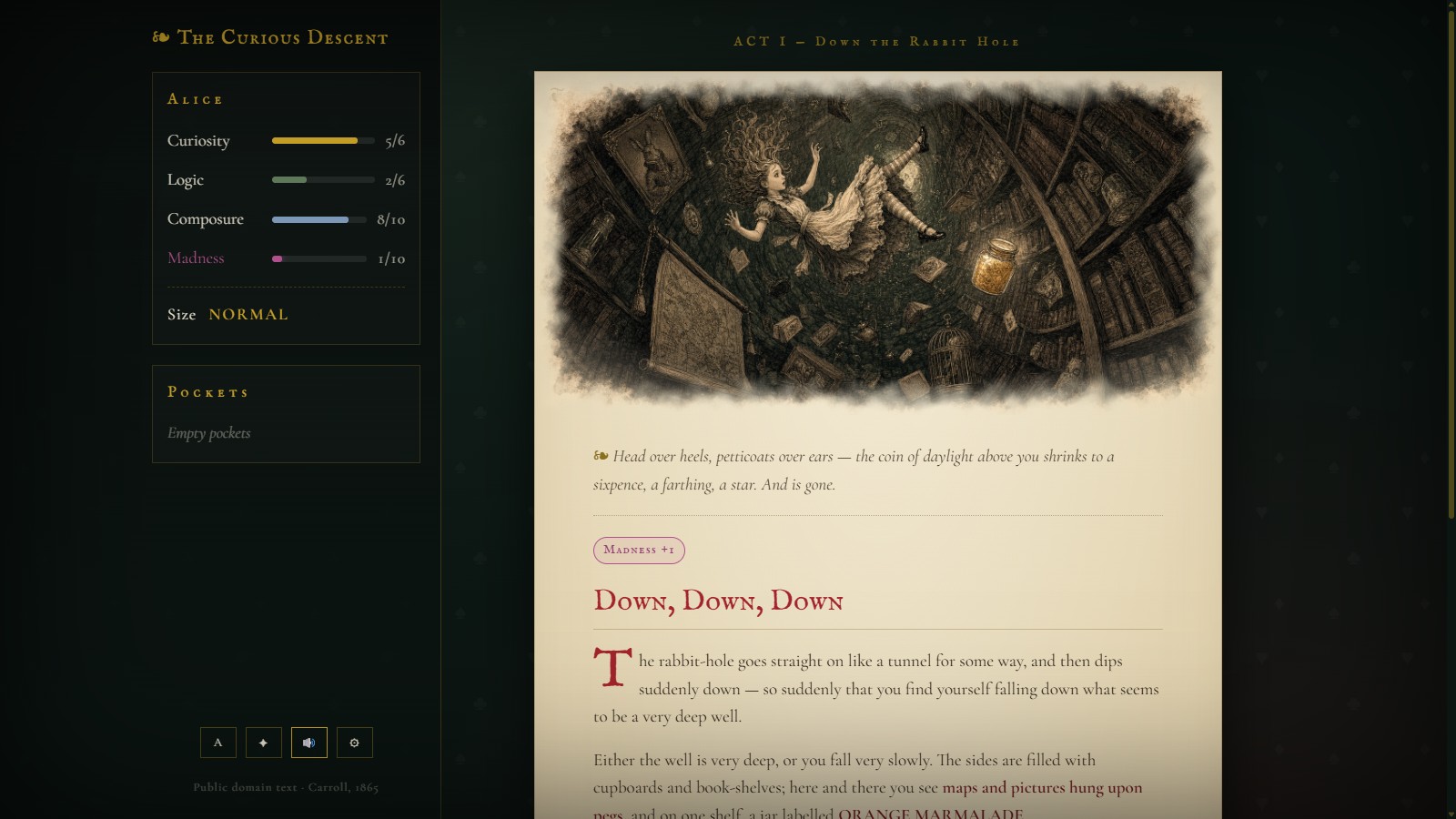Click the 'Pockets' panel heading

pyautogui.click(x=207, y=392)
